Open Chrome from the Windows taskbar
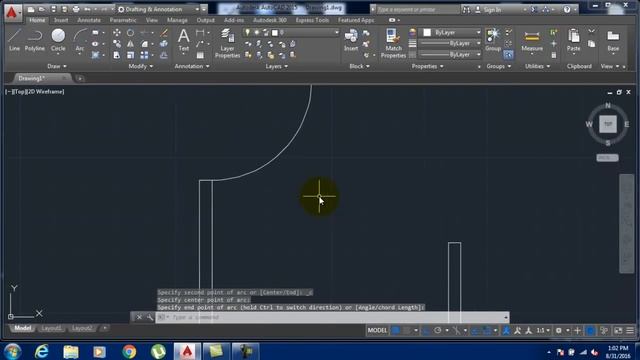The height and width of the screenshot is (360, 640). (129, 351)
